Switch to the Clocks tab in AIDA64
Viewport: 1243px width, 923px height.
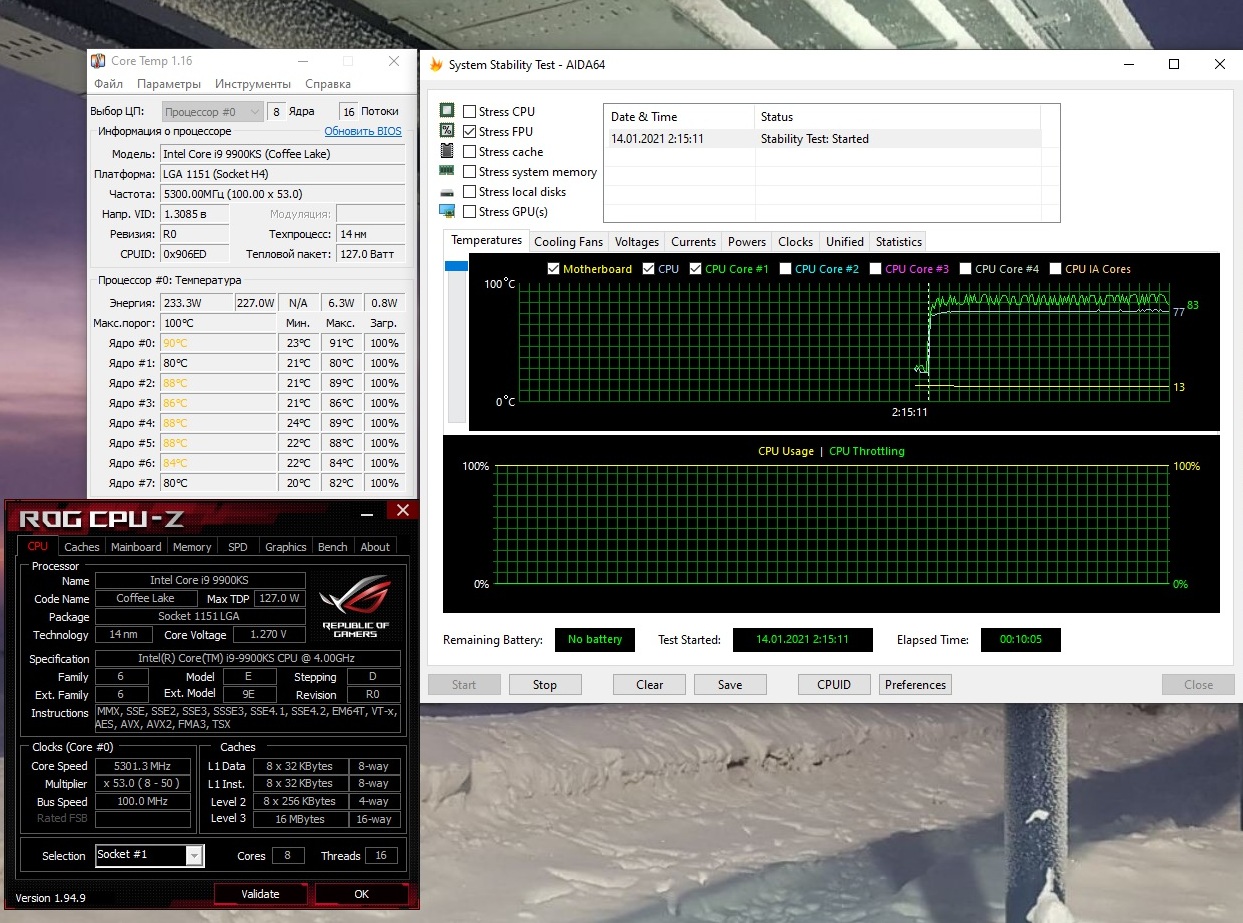click(796, 242)
